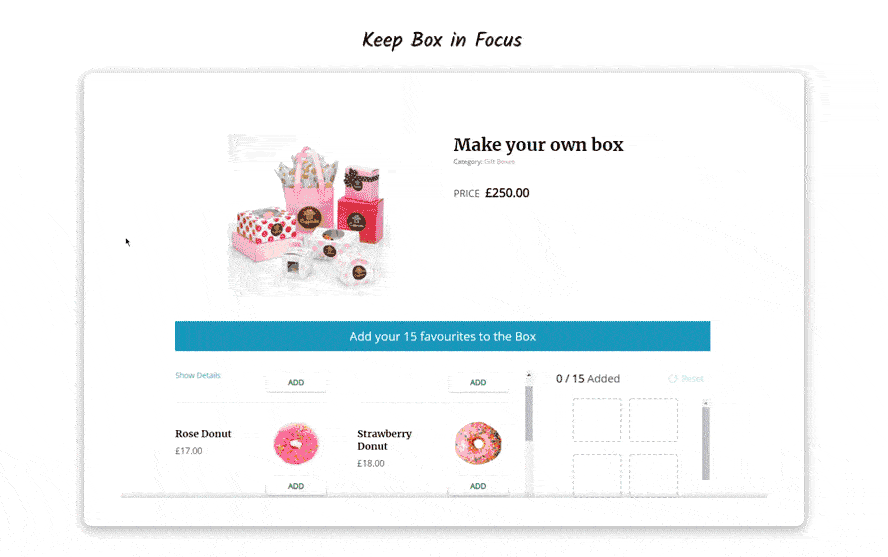Expand the Show Details link
The image size is (888, 557).
point(198,375)
